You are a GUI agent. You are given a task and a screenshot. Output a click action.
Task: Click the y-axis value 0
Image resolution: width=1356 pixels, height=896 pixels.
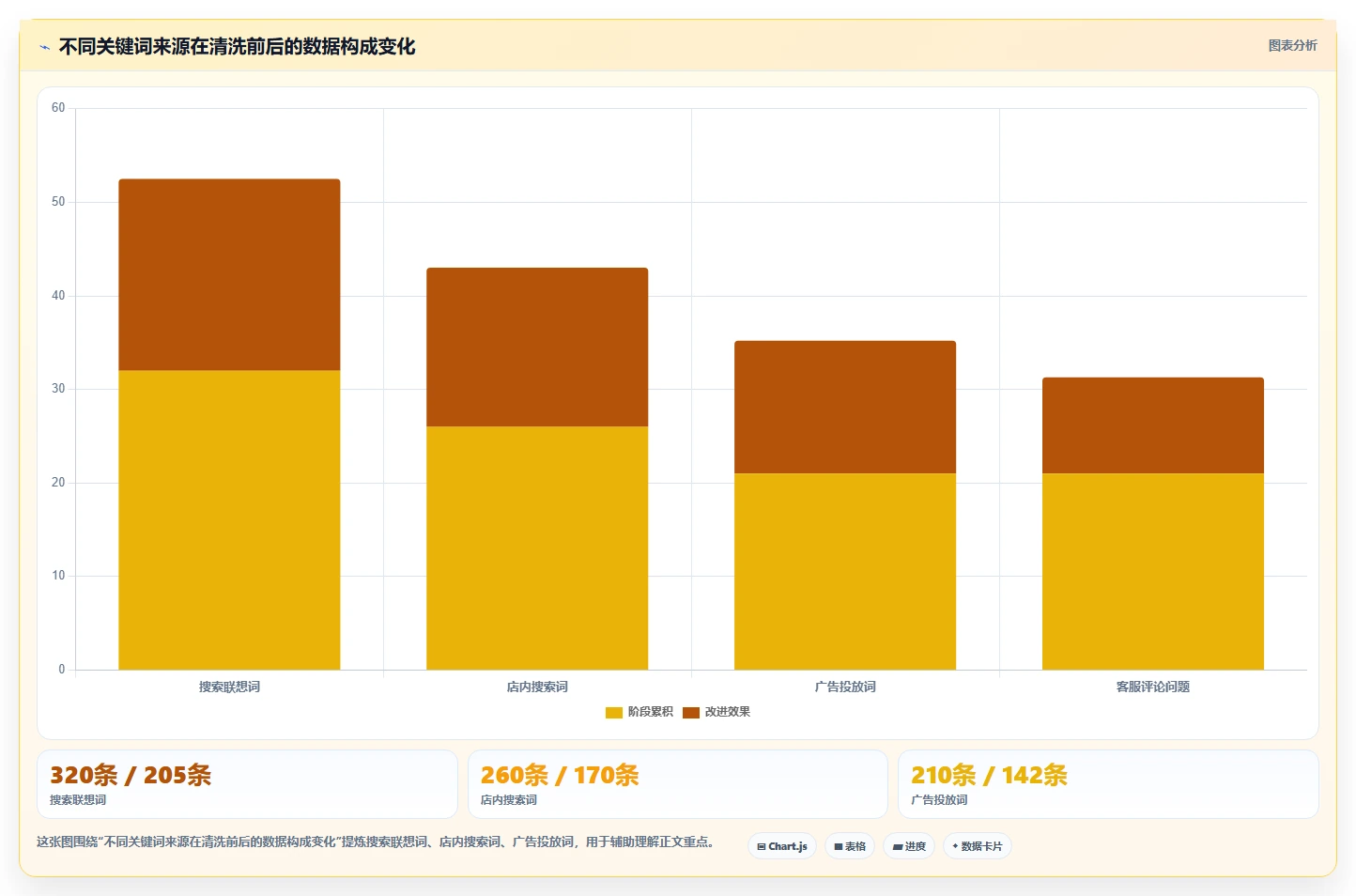point(62,670)
